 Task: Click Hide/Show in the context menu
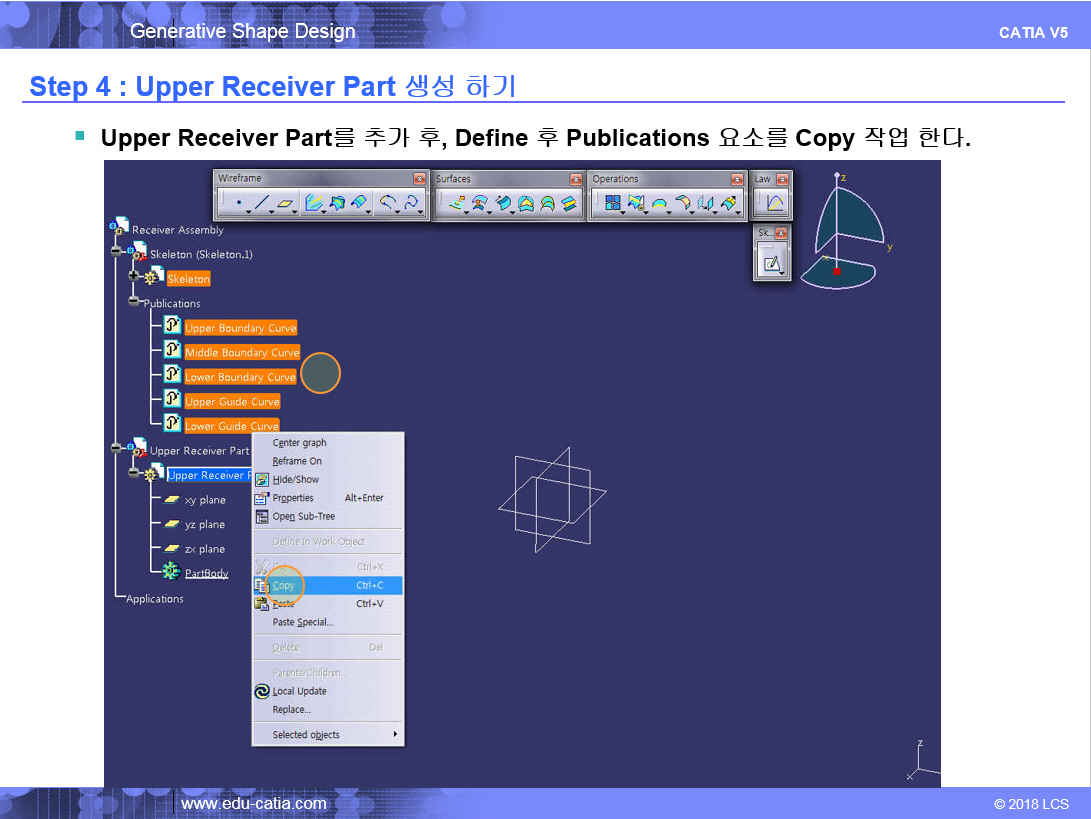(295, 479)
